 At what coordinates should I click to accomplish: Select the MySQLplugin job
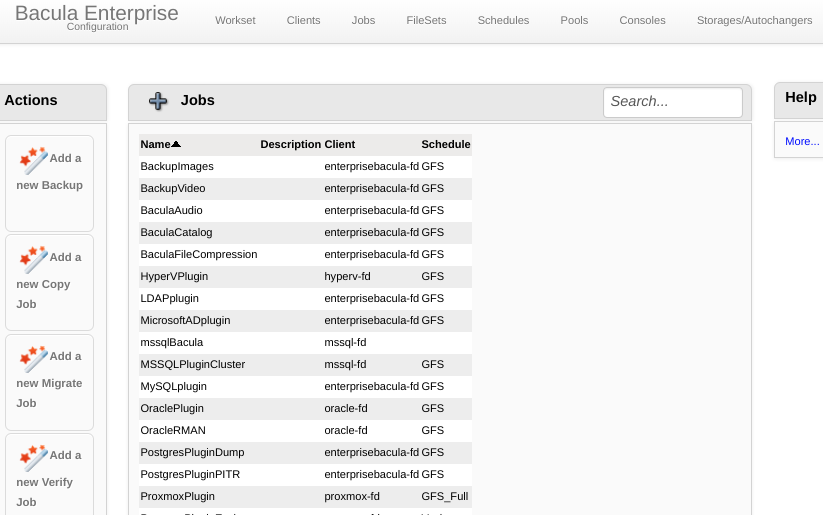tap(174, 387)
